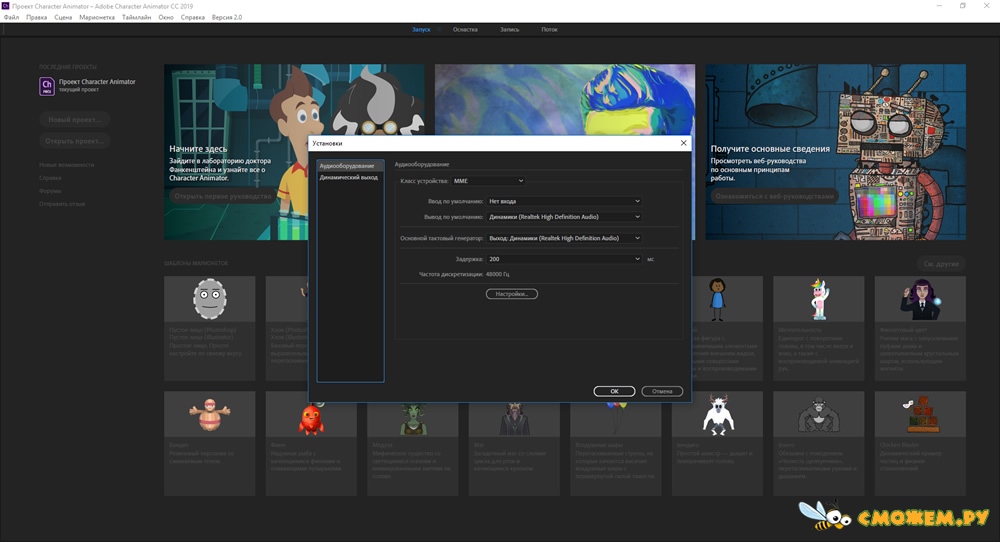Restore down the Character Animator window
The width and height of the screenshot is (1000, 542).
963,6
